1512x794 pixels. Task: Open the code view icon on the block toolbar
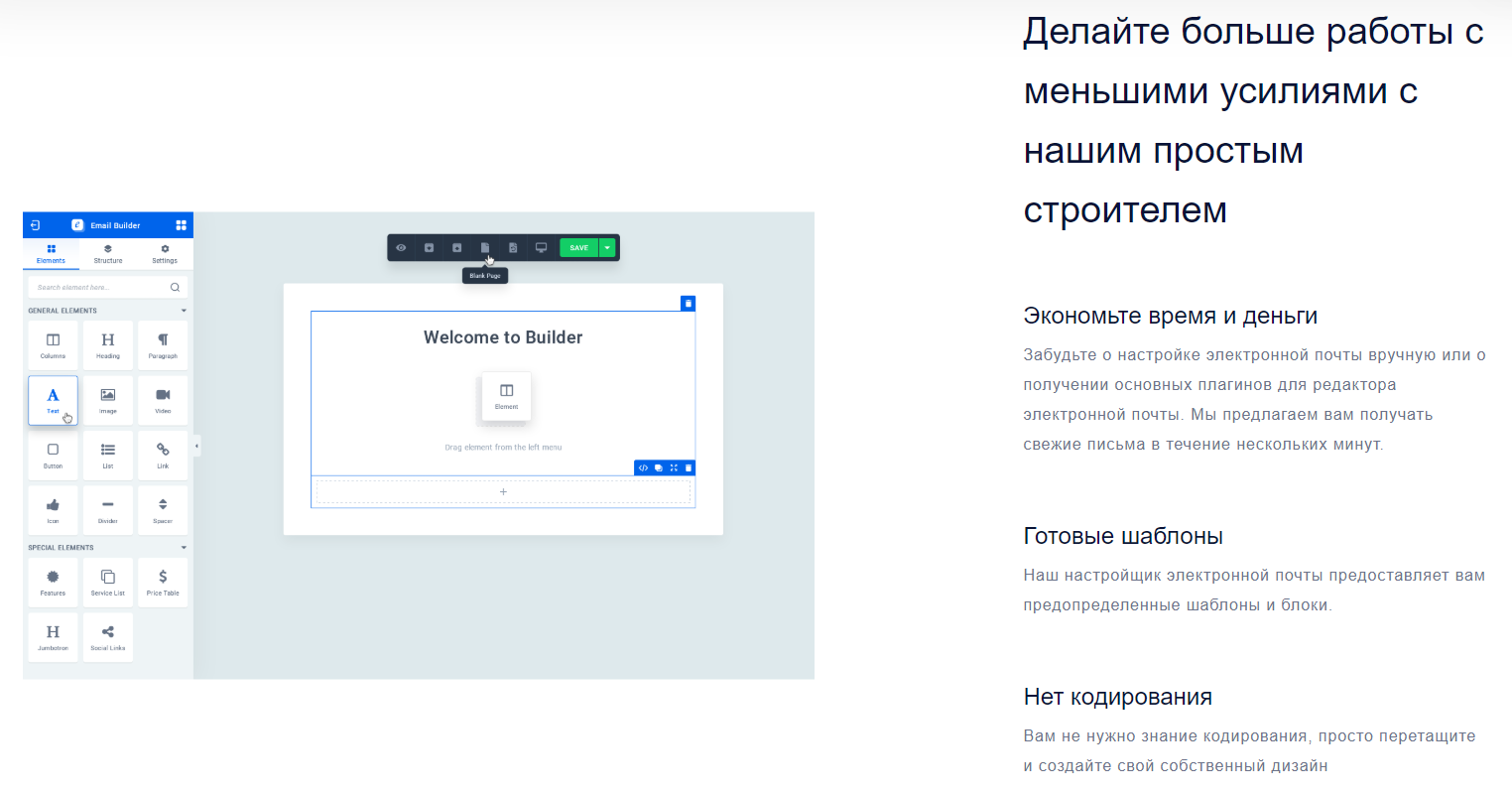(x=643, y=467)
